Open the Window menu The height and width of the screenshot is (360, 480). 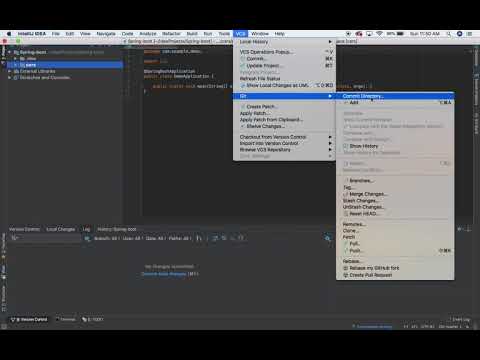pos(260,34)
